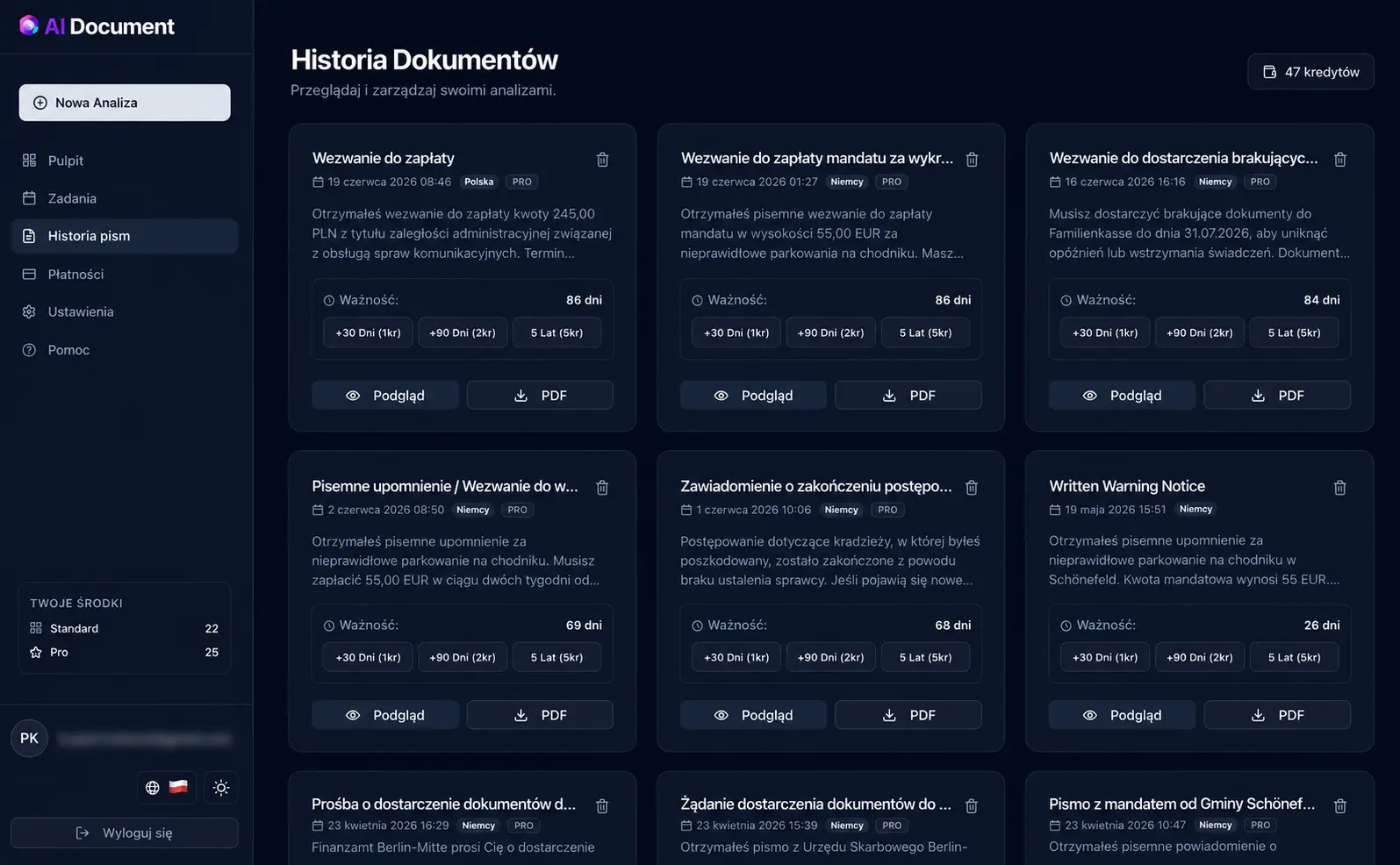Click +30 Dni (1kr) on 'Wezwanie do dostarczenia brakujących'
Viewport: 1400px width, 865px height.
pos(1105,332)
